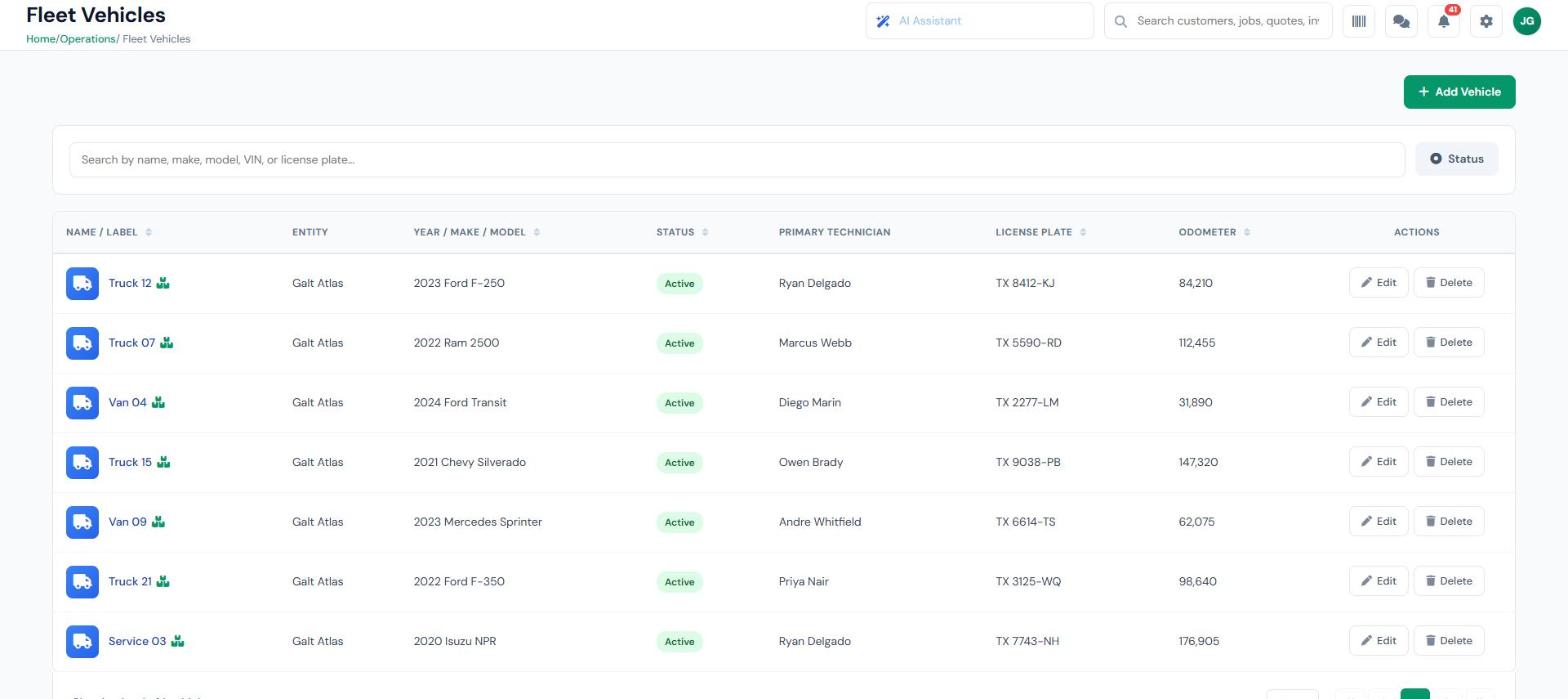The width and height of the screenshot is (1568, 699).
Task: Click the blue truck icon for Truck 12
Action: click(x=82, y=283)
